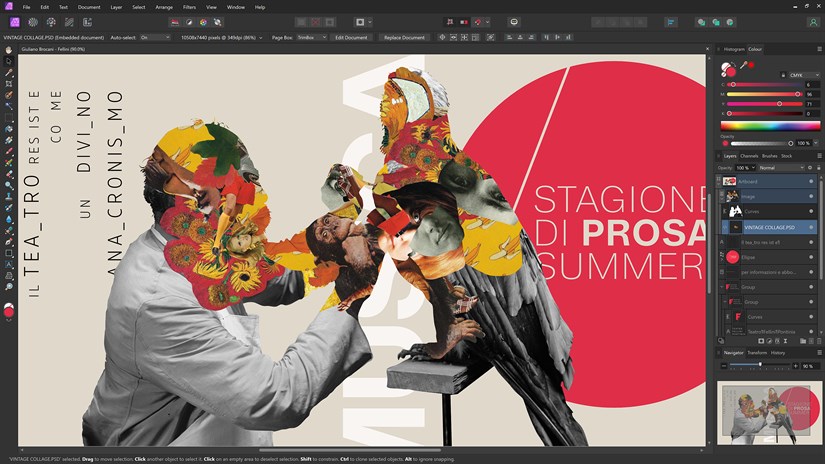
Task: Switch to the Liquify persona icon
Action: [x=33, y=22]
